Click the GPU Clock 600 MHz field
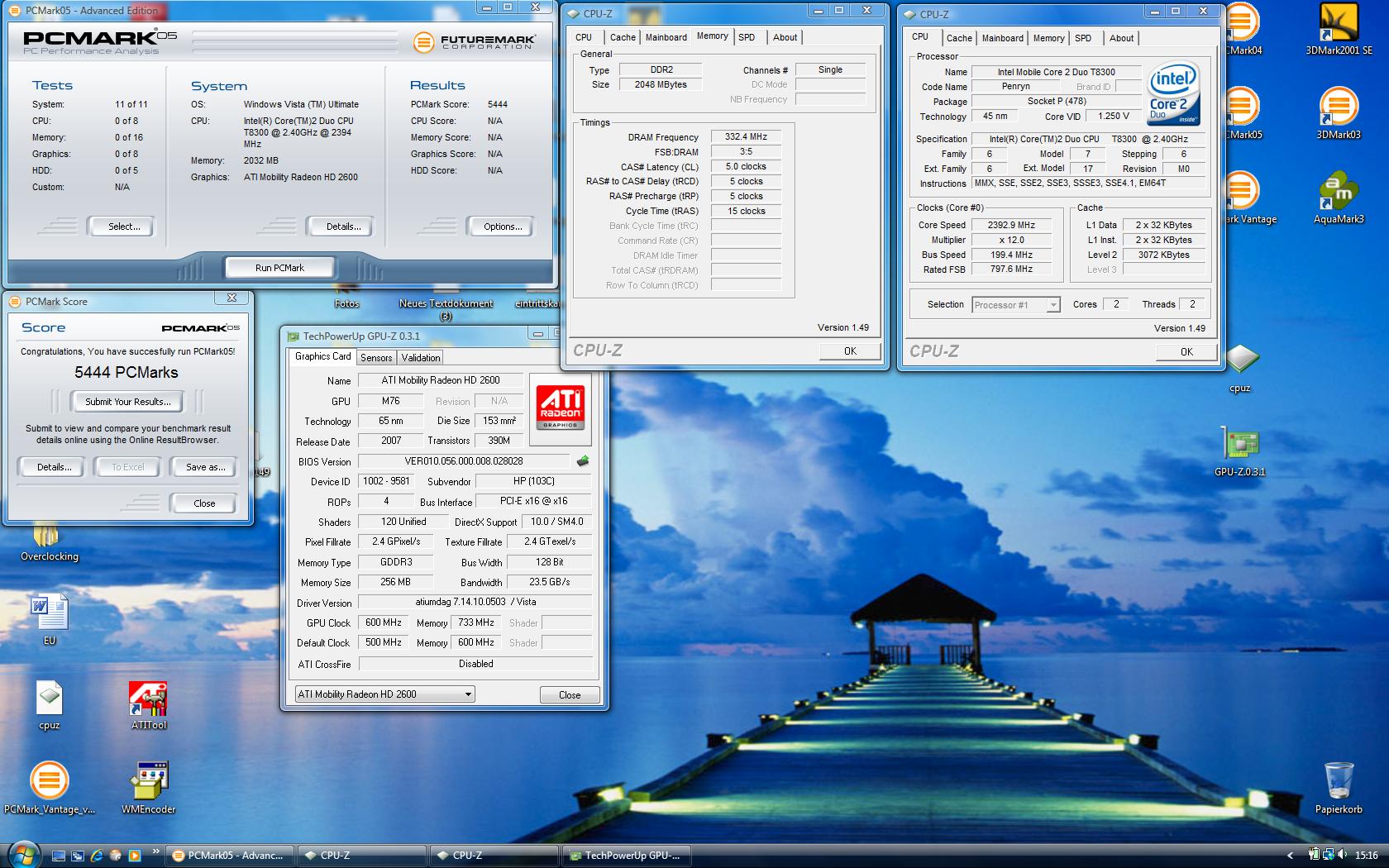Viewport: 1389px width, 868px height. pyautogui.click(x=384, y=622)
